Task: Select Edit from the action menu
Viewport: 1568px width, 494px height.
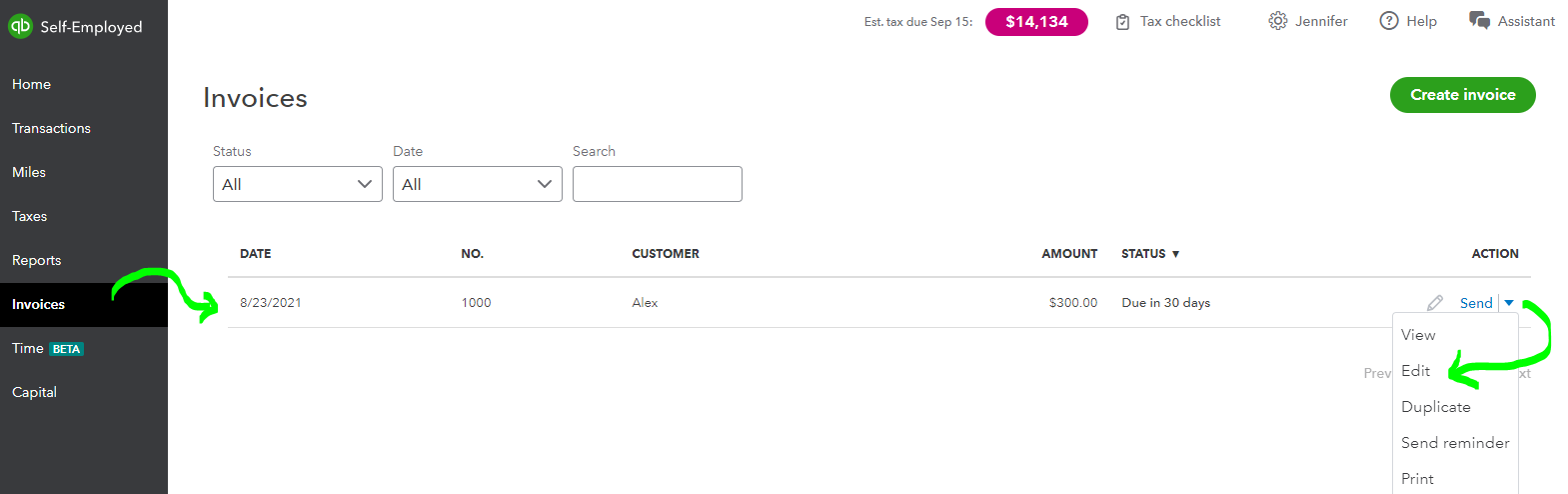Action: tap(1415, 371)
